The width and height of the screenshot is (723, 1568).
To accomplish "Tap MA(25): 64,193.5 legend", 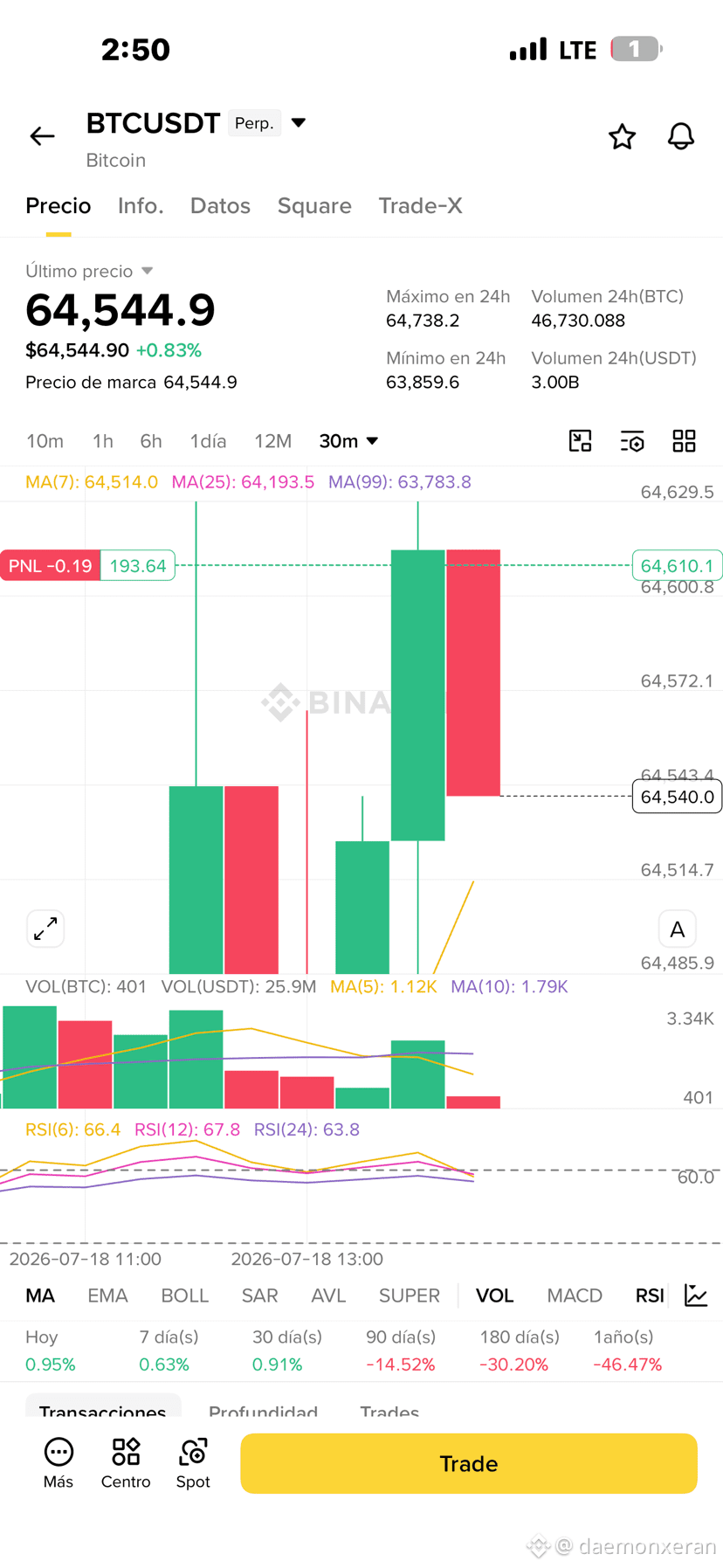I will coord(243,482).
